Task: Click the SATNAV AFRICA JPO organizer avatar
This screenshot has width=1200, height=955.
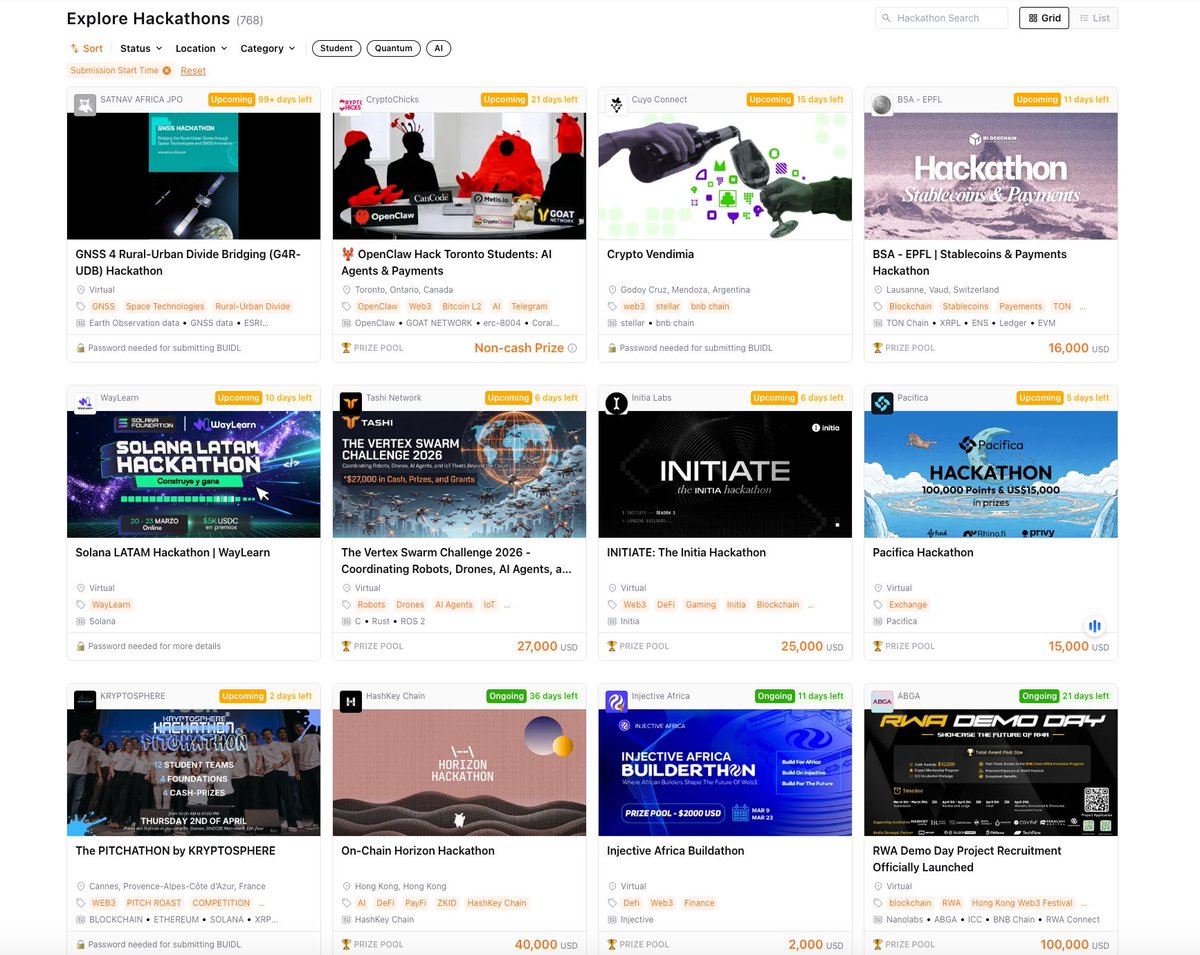Action: tap(85, 104)
